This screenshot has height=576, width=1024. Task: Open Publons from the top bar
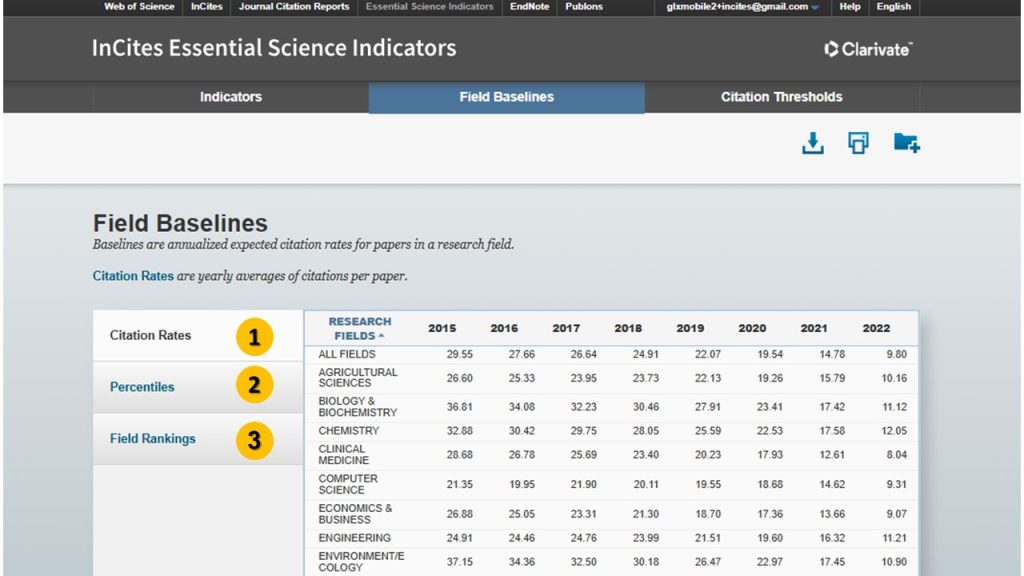584,7
